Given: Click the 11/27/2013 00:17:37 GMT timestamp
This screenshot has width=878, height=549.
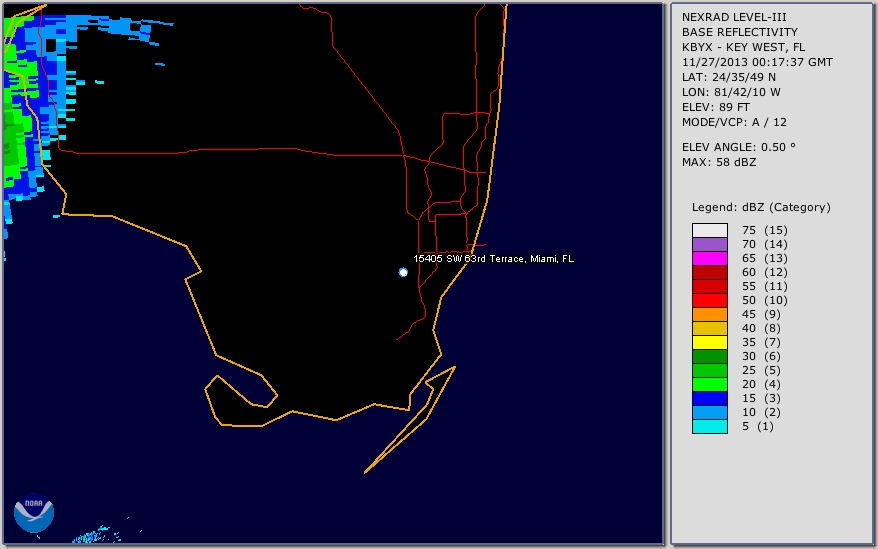Looking at the screenshot, I should click(757, 62).
